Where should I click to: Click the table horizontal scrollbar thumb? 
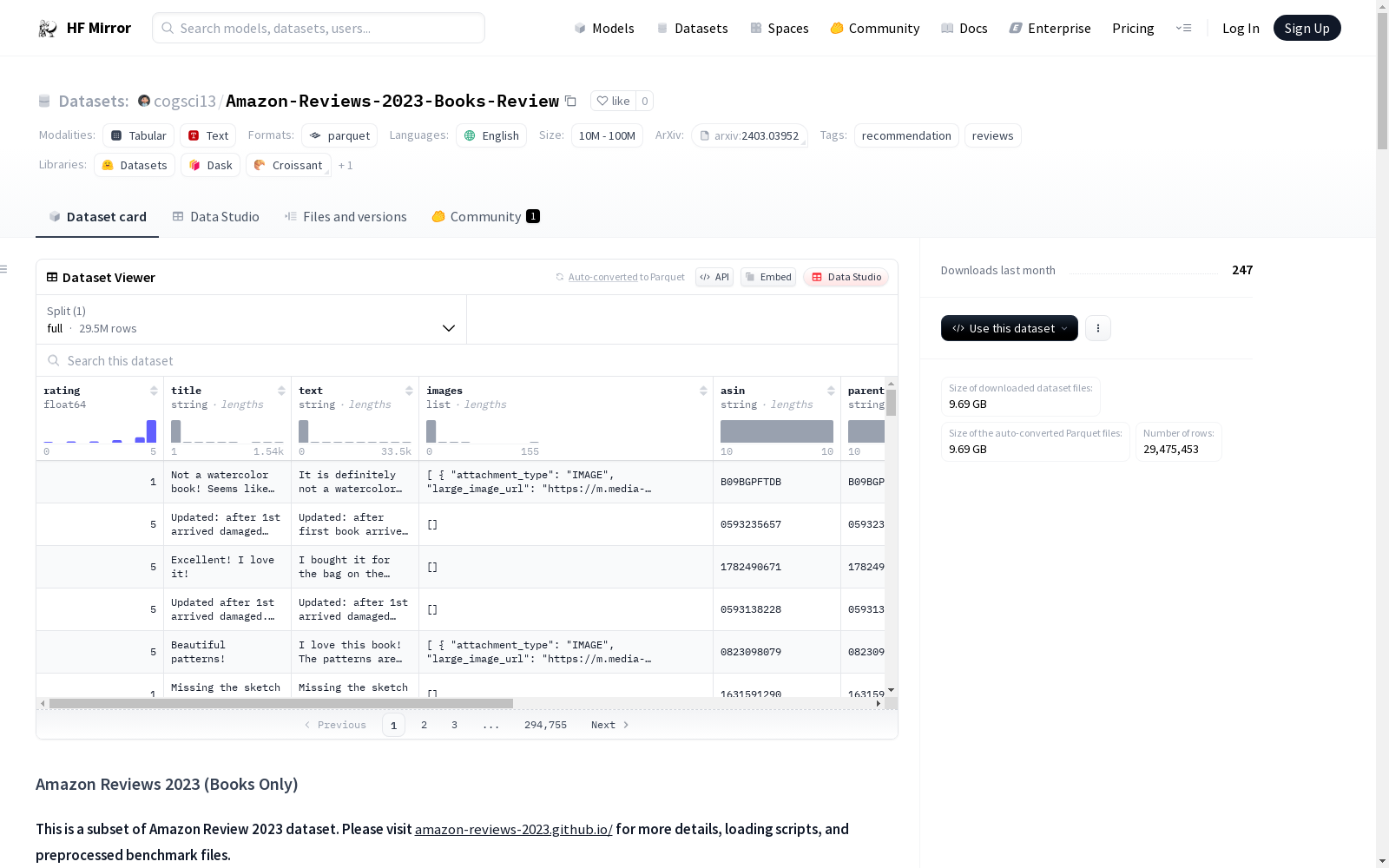[x=281, y=703]
